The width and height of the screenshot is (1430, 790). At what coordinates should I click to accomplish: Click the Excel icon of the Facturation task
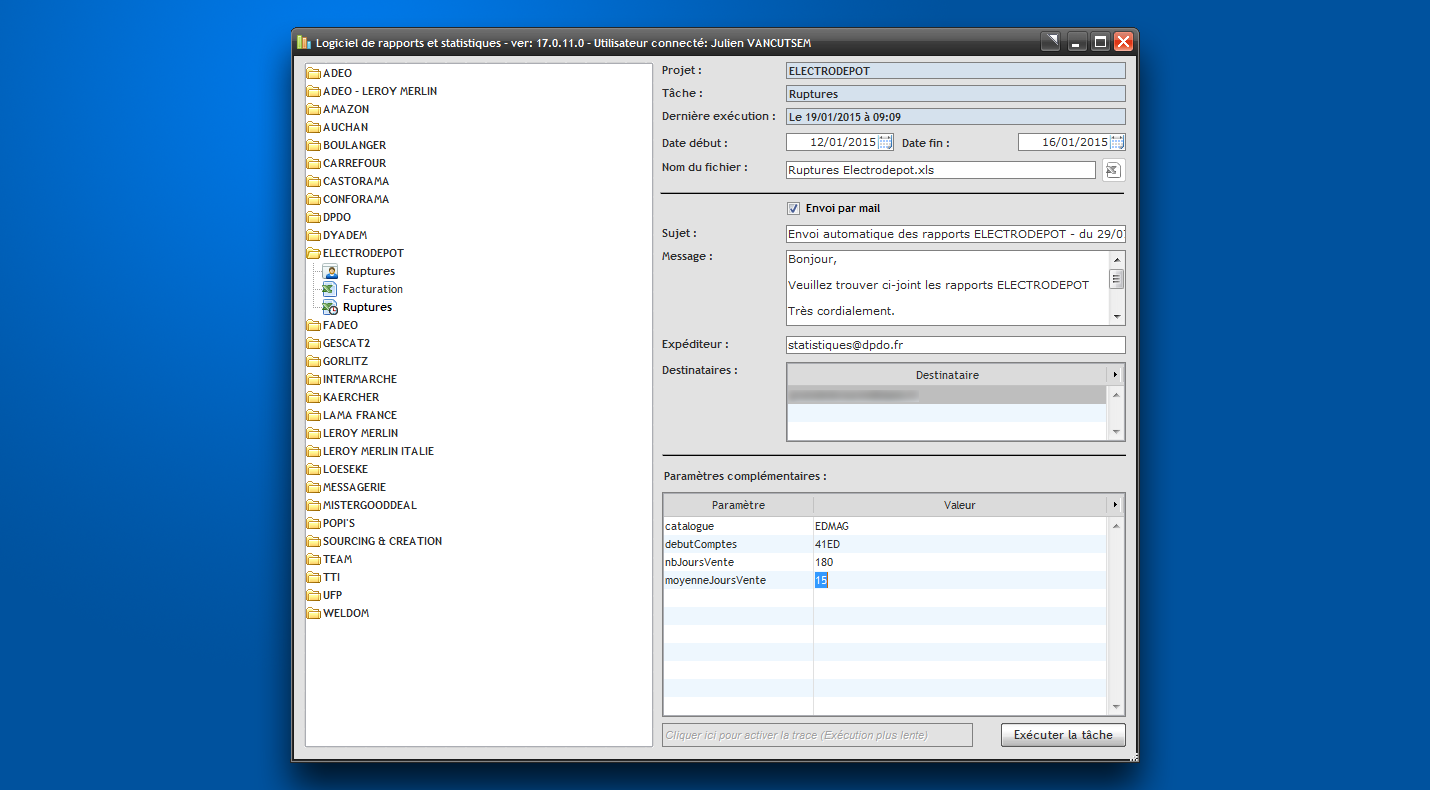point(329,289)
